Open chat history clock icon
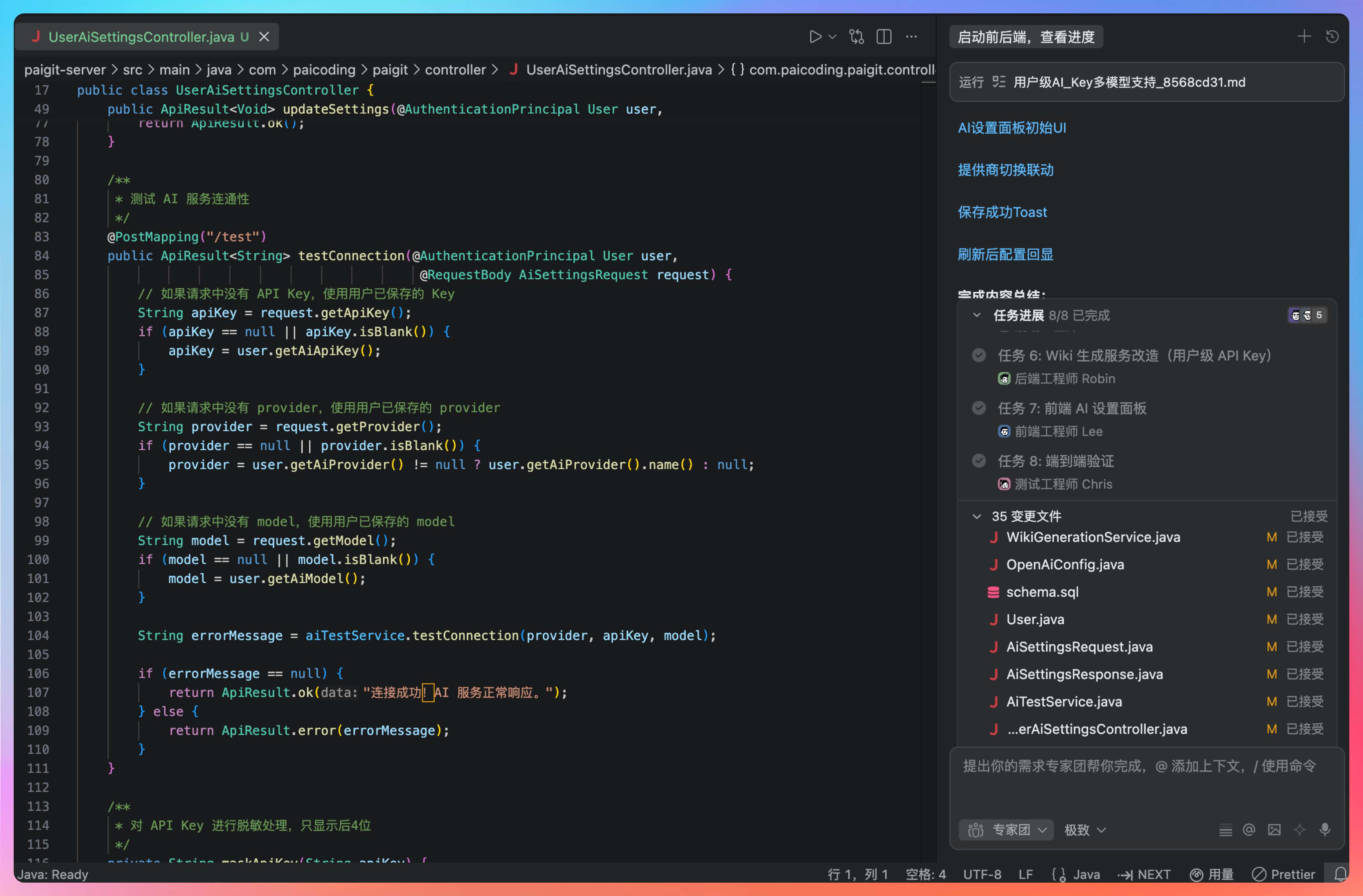The height and width of the screenshot is (896, 1363). pos(1332,37)
